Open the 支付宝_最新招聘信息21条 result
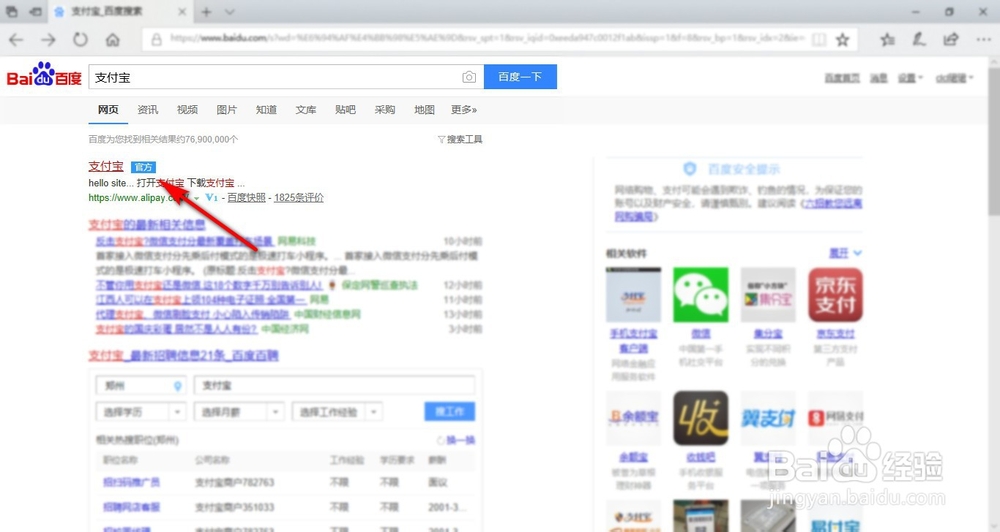The image size is (1000, 532). [x=183, y=355]
